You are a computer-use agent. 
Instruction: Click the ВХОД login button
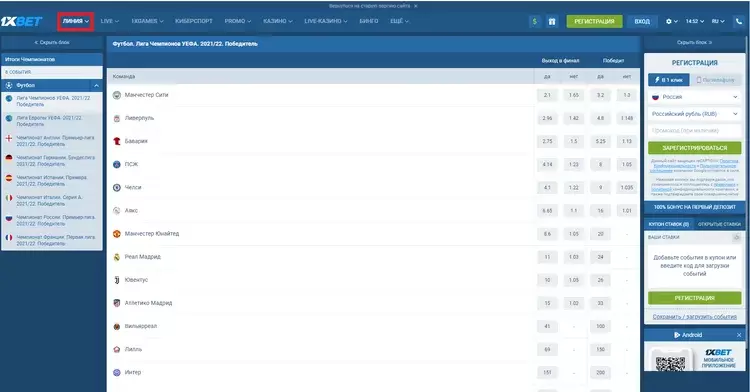642,22
